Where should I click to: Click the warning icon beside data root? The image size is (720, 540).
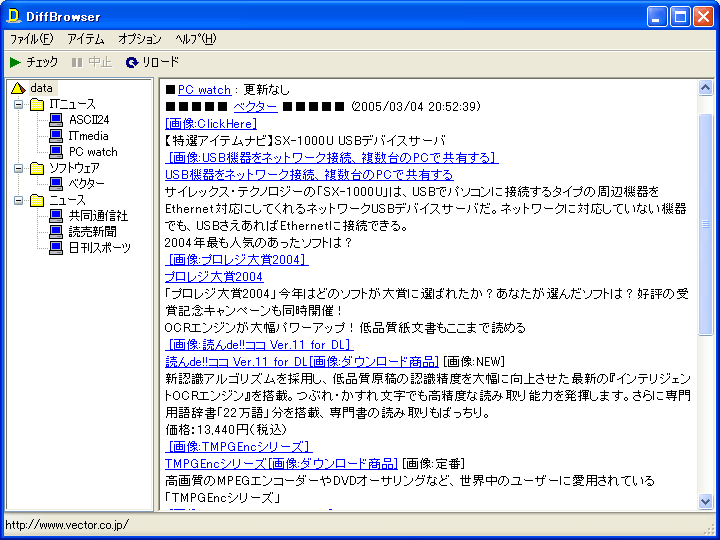[18, 88]
